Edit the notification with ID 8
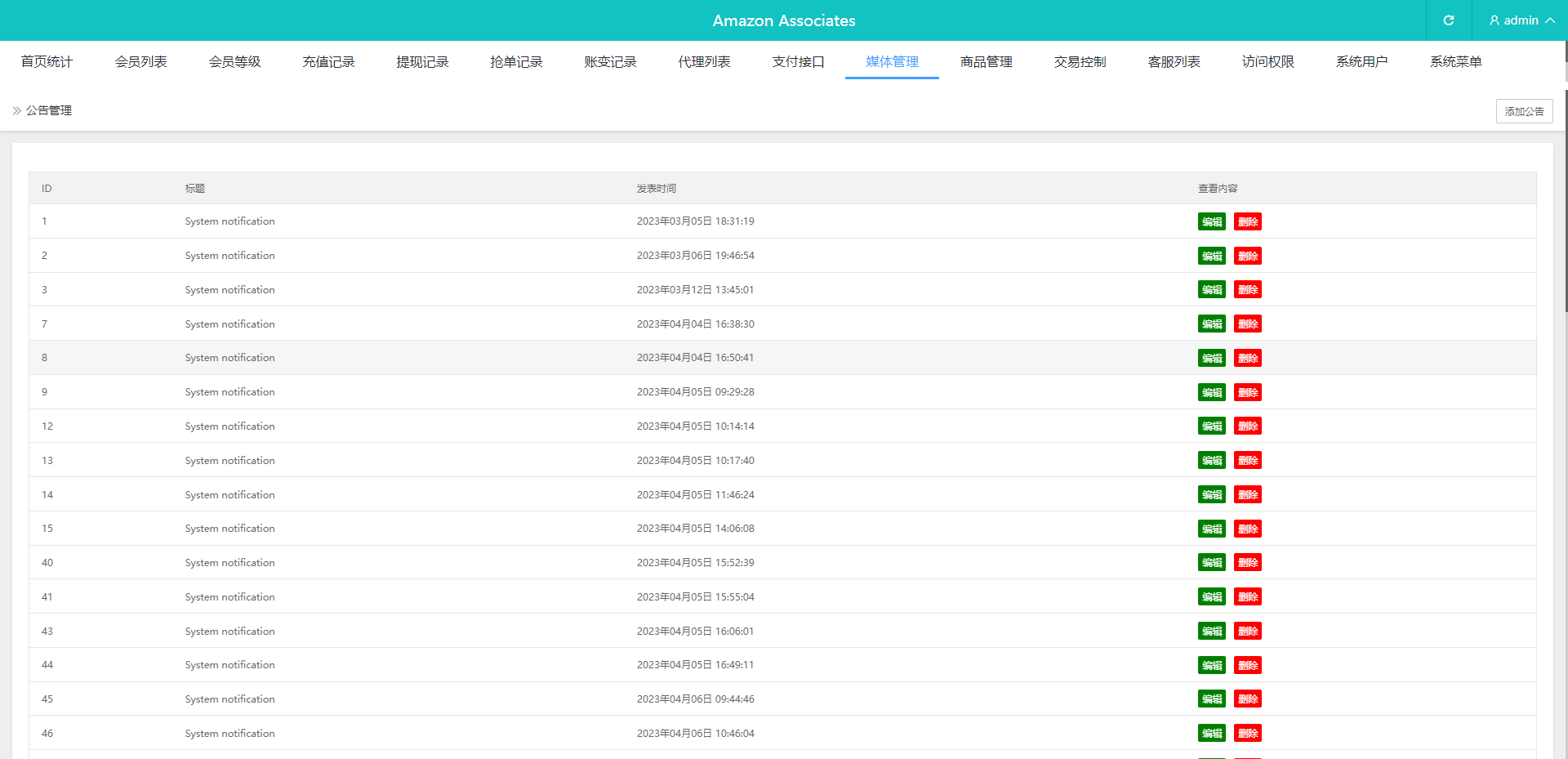The image size is (1568, 759). coord(1211,359)
